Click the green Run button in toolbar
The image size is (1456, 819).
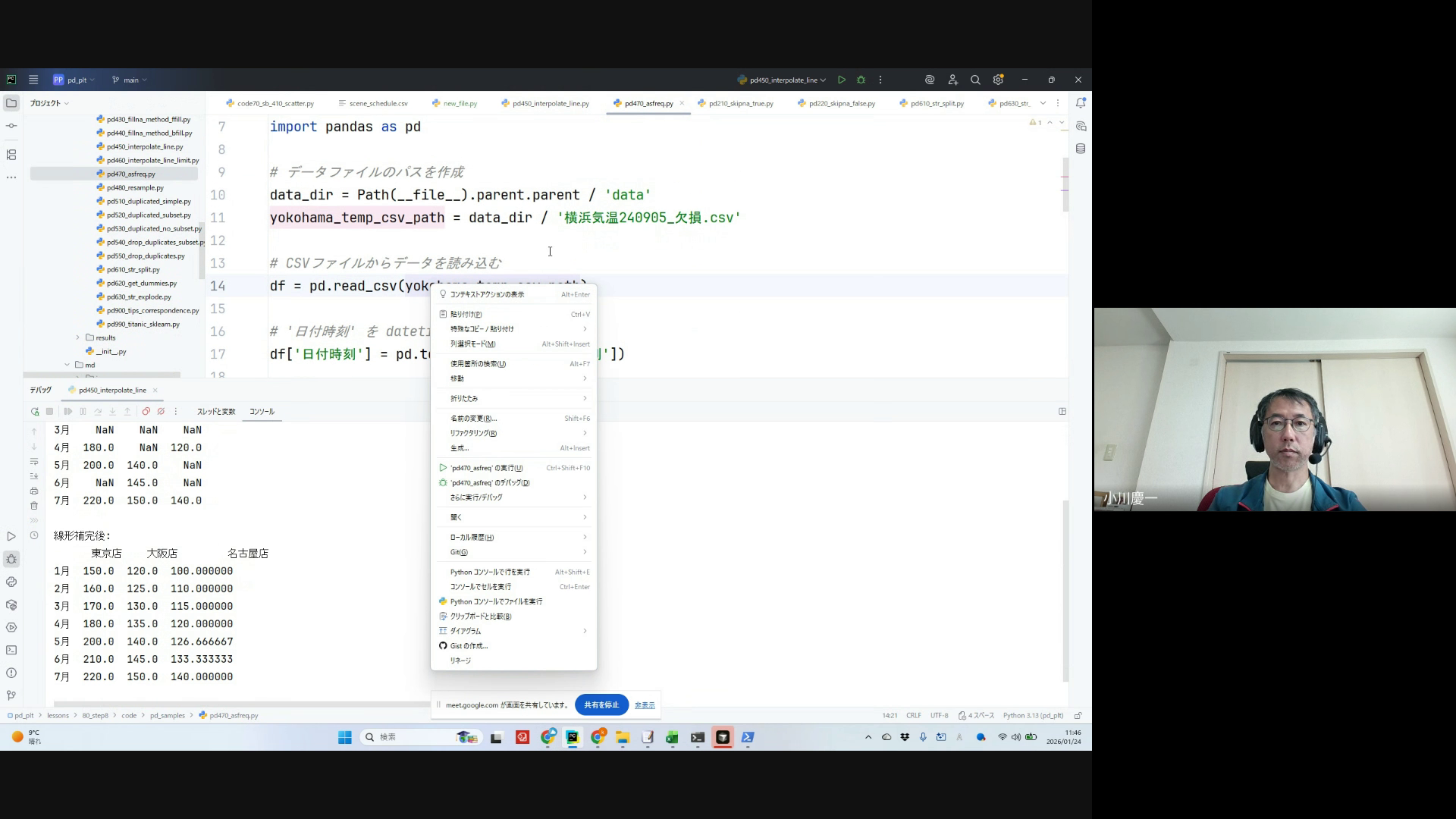click(x=842, y=80)
